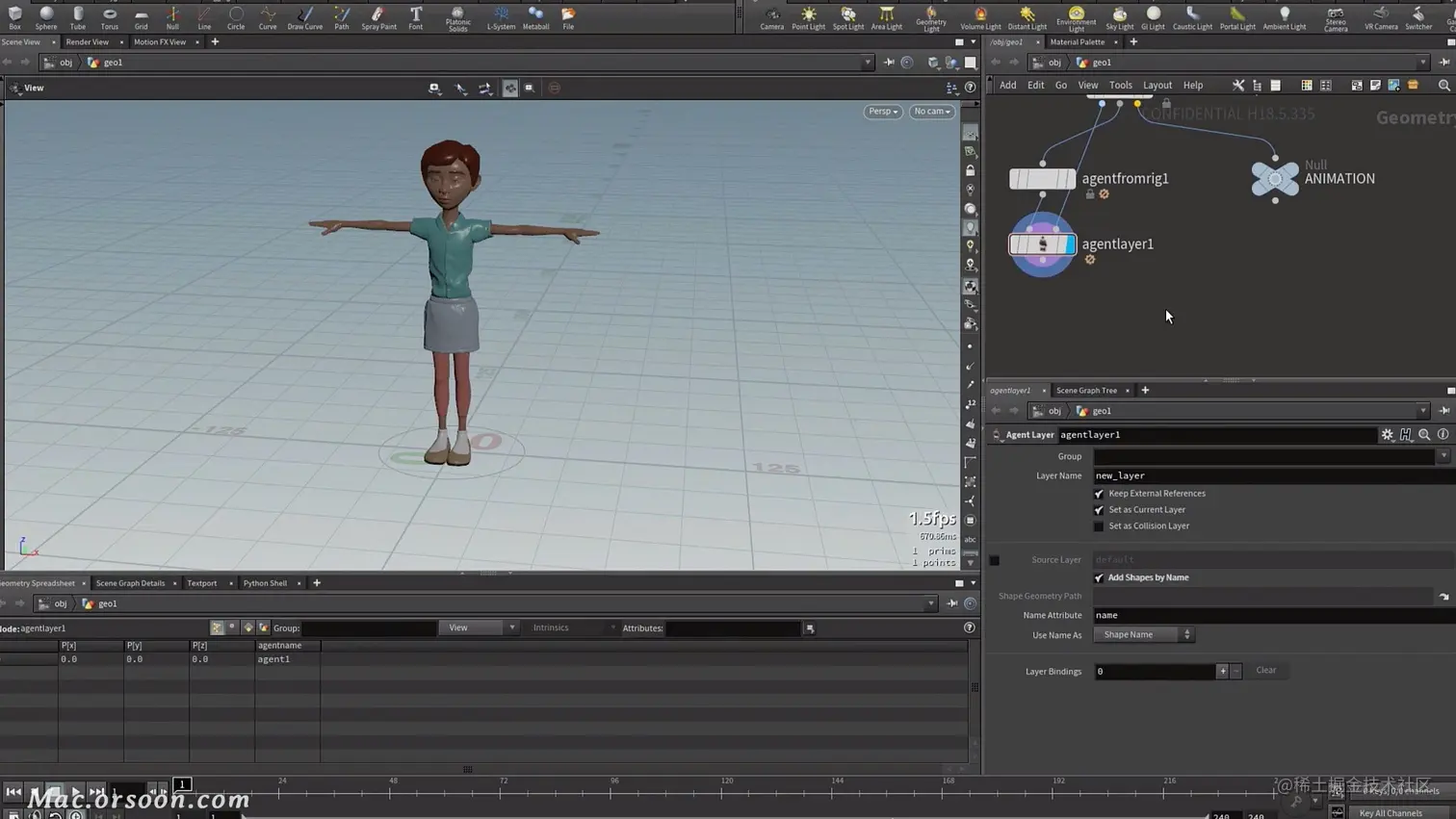Select the Sphere shelf tool
The height and width of the screenshot is (819, 1456).
[x=46, y=16]
